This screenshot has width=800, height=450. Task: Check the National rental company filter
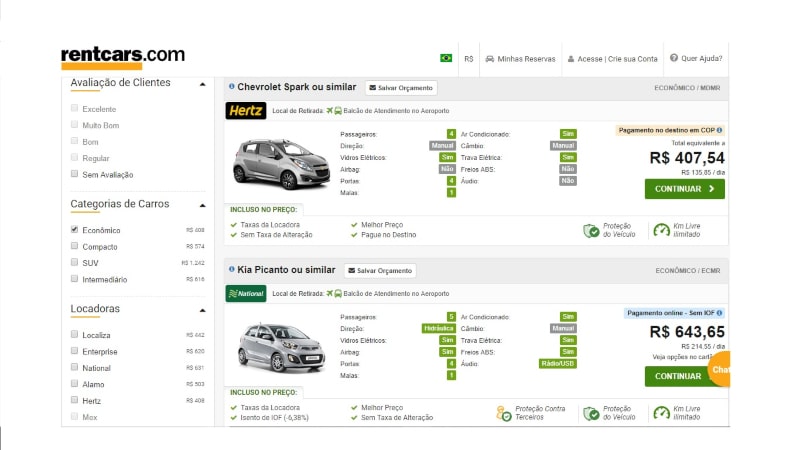[74, 367]
